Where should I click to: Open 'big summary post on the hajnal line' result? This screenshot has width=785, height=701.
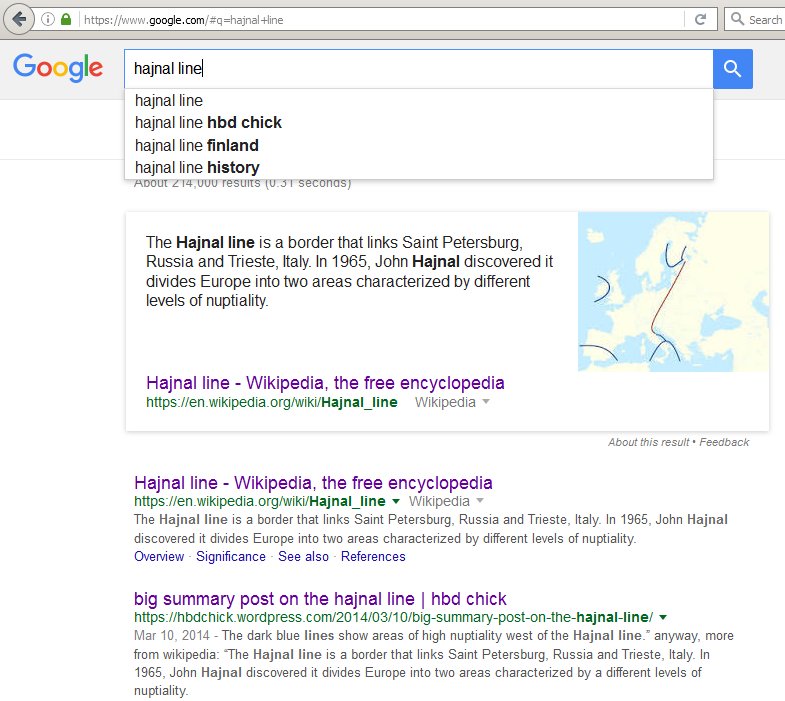tap(320, 599)
